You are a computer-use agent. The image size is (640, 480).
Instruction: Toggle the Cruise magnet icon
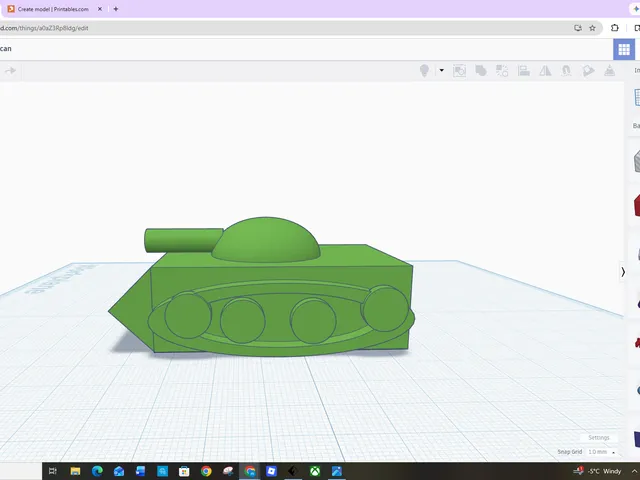[567, 71]
